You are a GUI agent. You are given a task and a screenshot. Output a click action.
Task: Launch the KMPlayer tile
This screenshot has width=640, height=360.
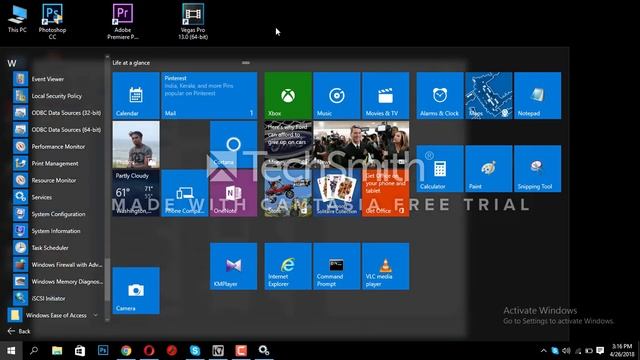pyautogui.click(x=233, y=266)
